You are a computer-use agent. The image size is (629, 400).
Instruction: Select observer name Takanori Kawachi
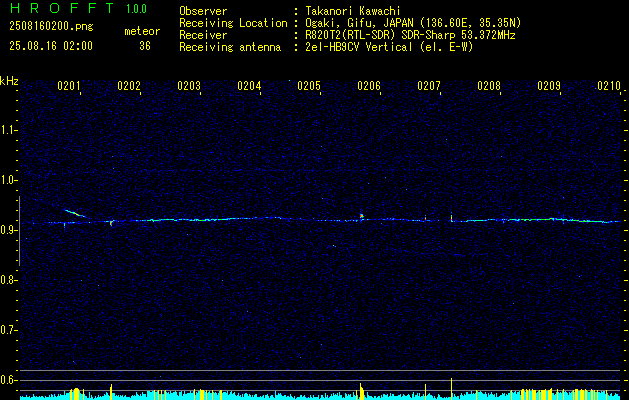(x=353, y=12)
